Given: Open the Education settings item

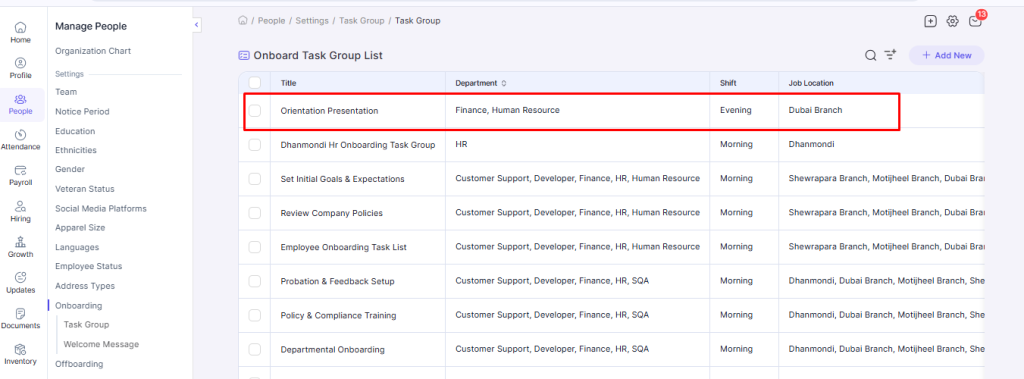Looking at the screenshot, I should tap(75, 131).
